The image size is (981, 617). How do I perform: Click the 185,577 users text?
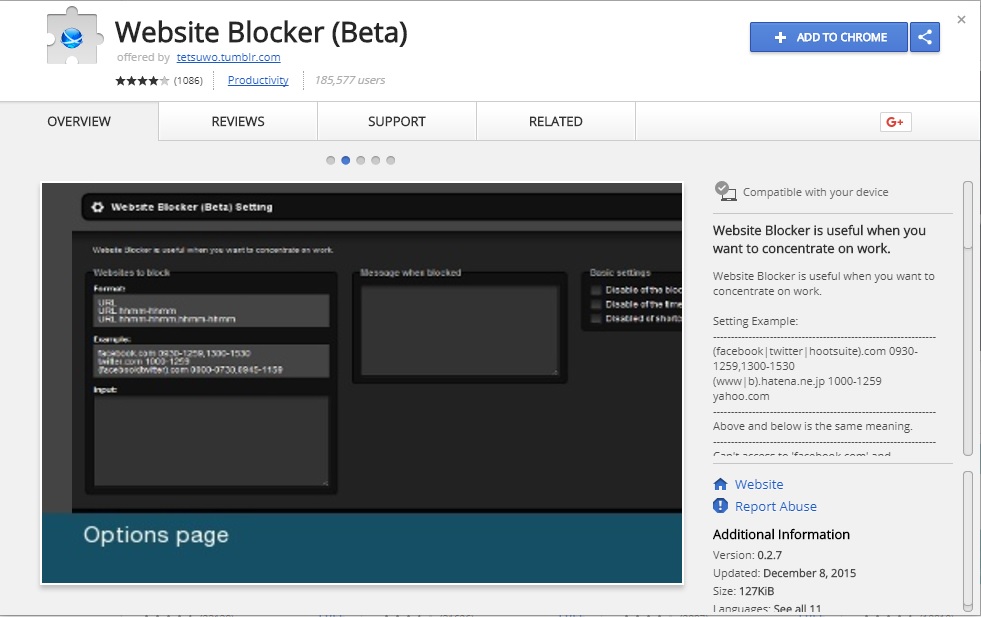coord(350,80)
